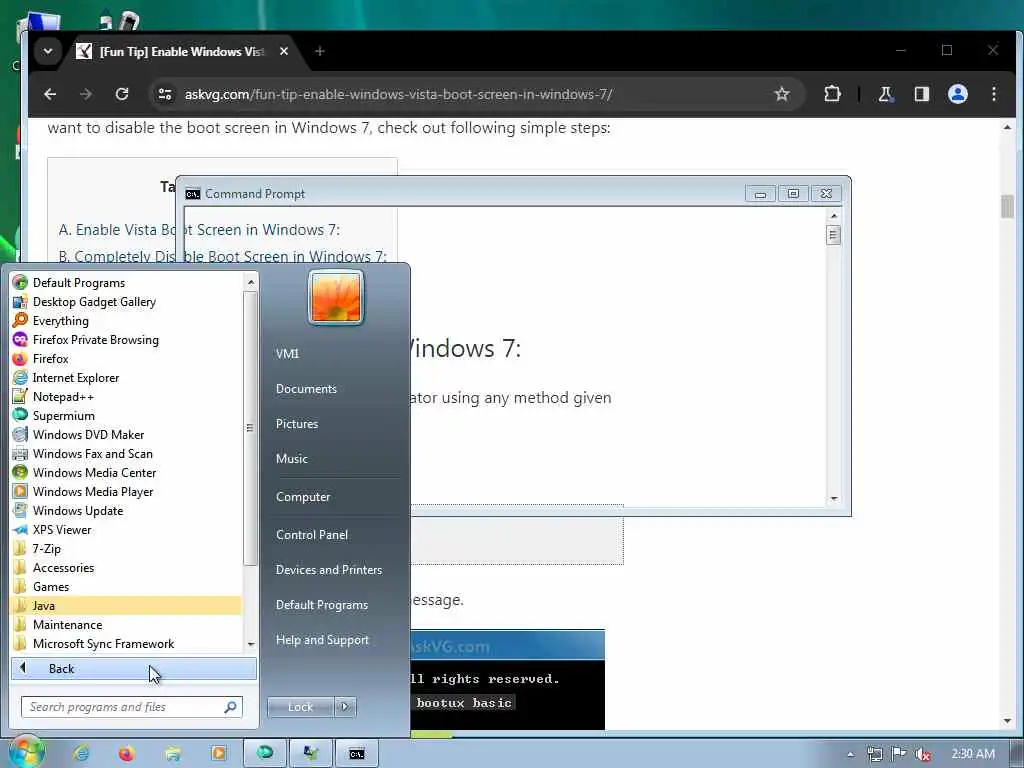Open the Action Center flag icon
This screenshot has width=1024, height=768.
coord(899,754)
